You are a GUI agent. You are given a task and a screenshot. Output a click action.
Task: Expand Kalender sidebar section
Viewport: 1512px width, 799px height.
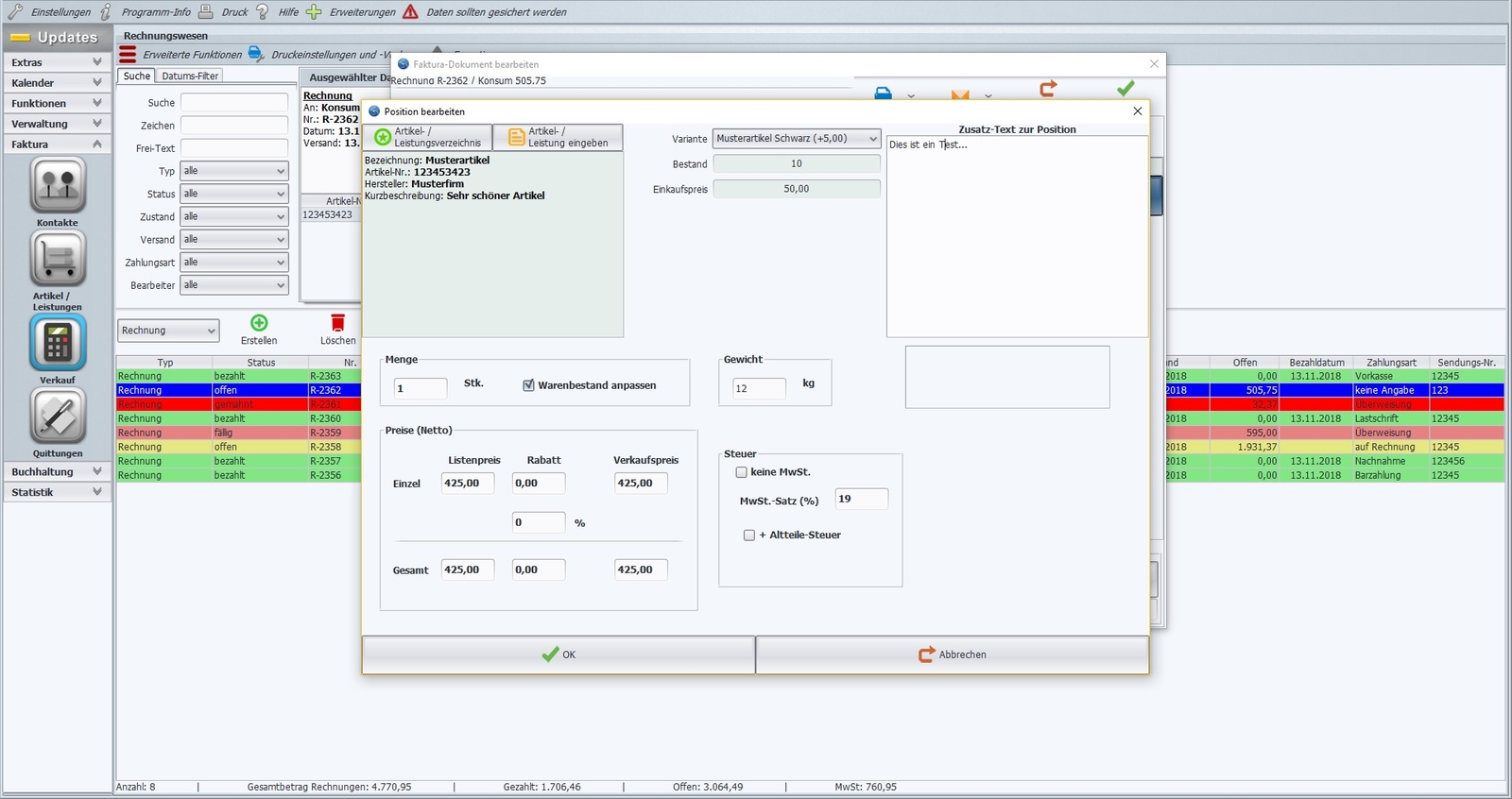coord(58,83)
